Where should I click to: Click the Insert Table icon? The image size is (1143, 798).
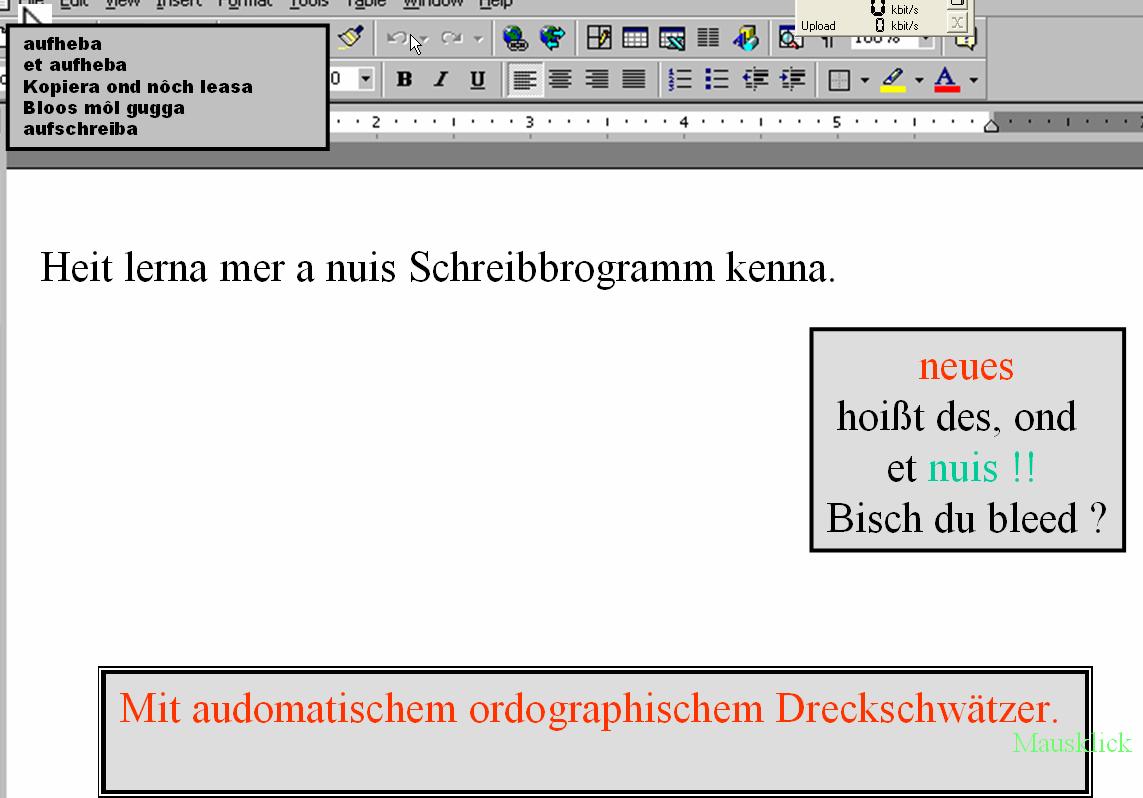[635, 39]
